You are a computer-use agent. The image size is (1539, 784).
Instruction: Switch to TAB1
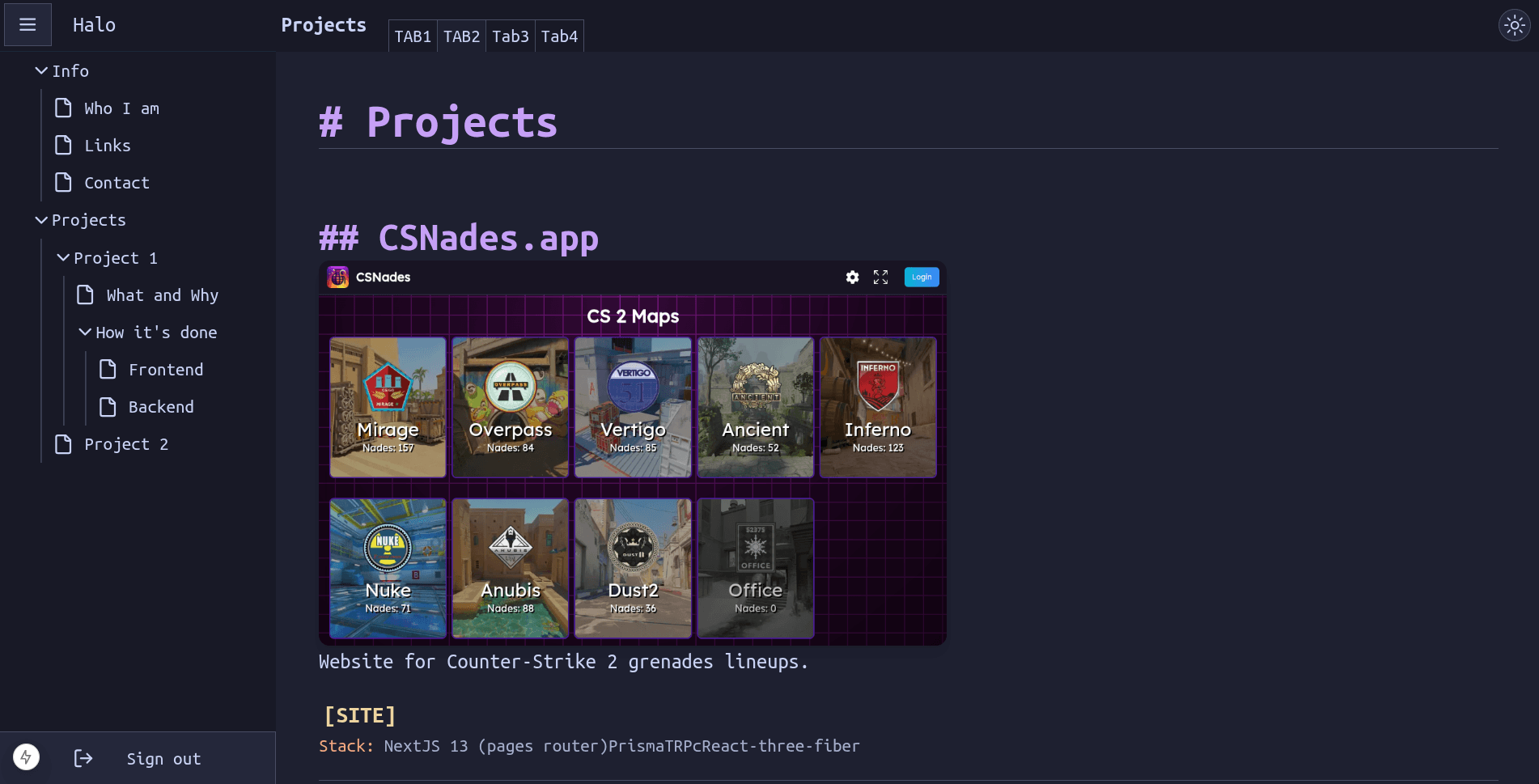[x=413, y=36]
